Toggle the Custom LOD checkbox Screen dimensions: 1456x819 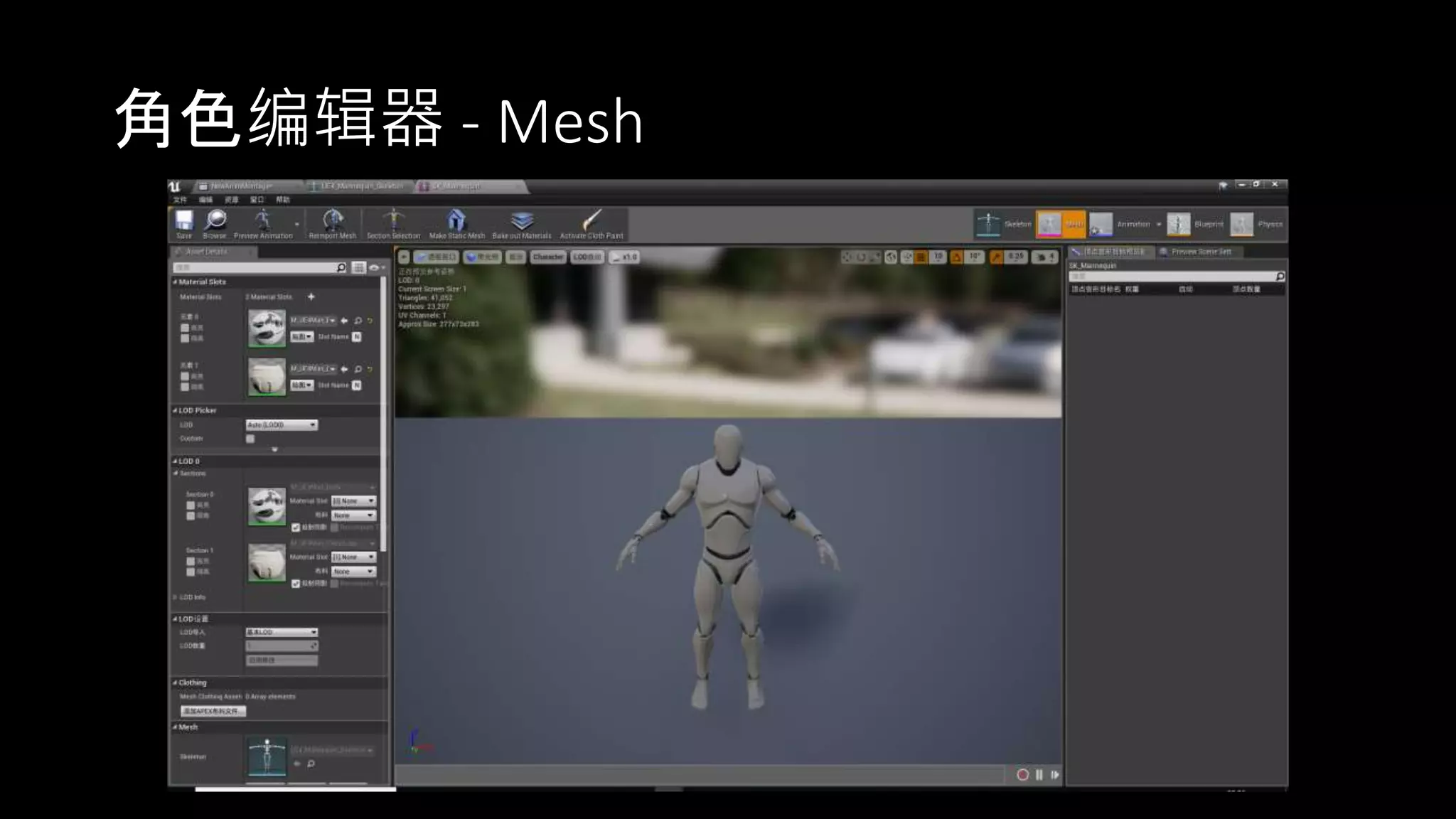[x=250, y=439]
